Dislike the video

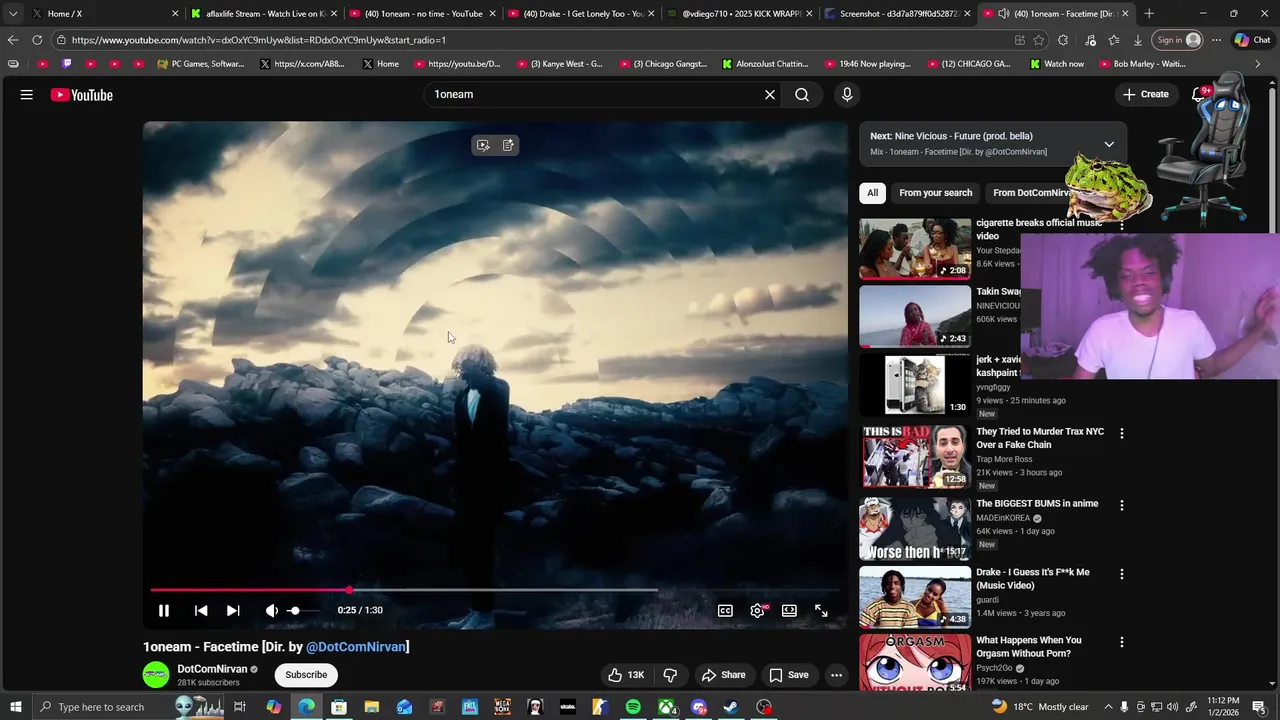670,675
